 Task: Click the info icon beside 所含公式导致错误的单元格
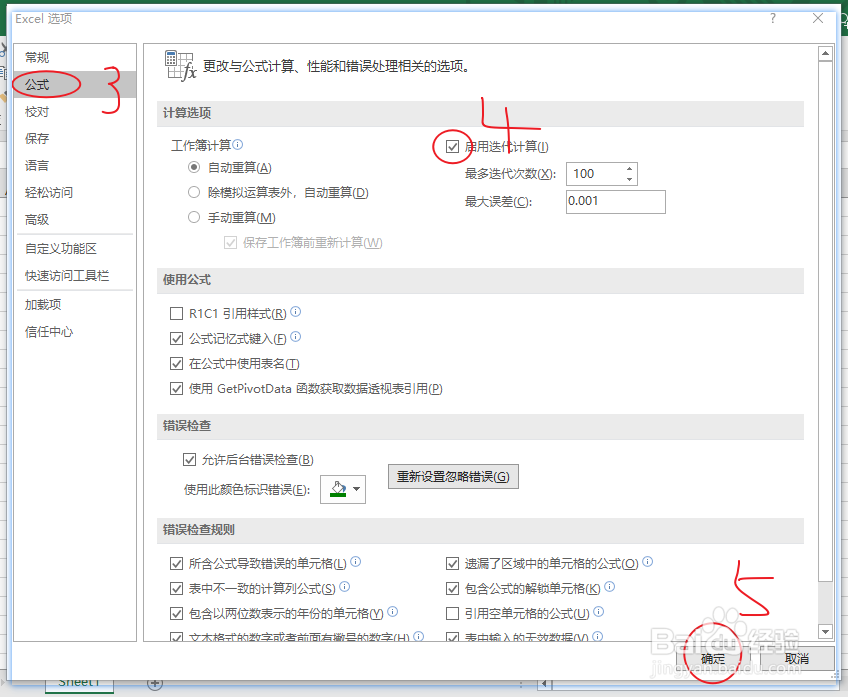coord(355,561)
